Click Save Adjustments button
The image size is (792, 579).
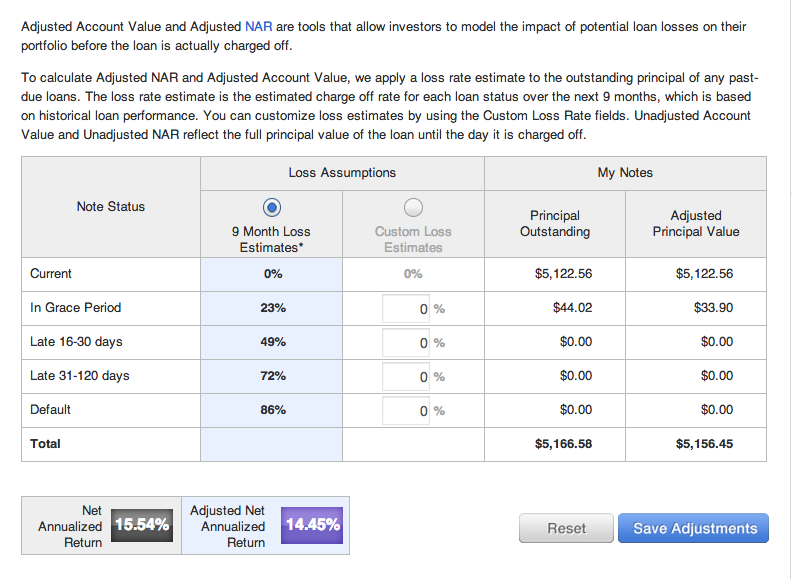694,528
